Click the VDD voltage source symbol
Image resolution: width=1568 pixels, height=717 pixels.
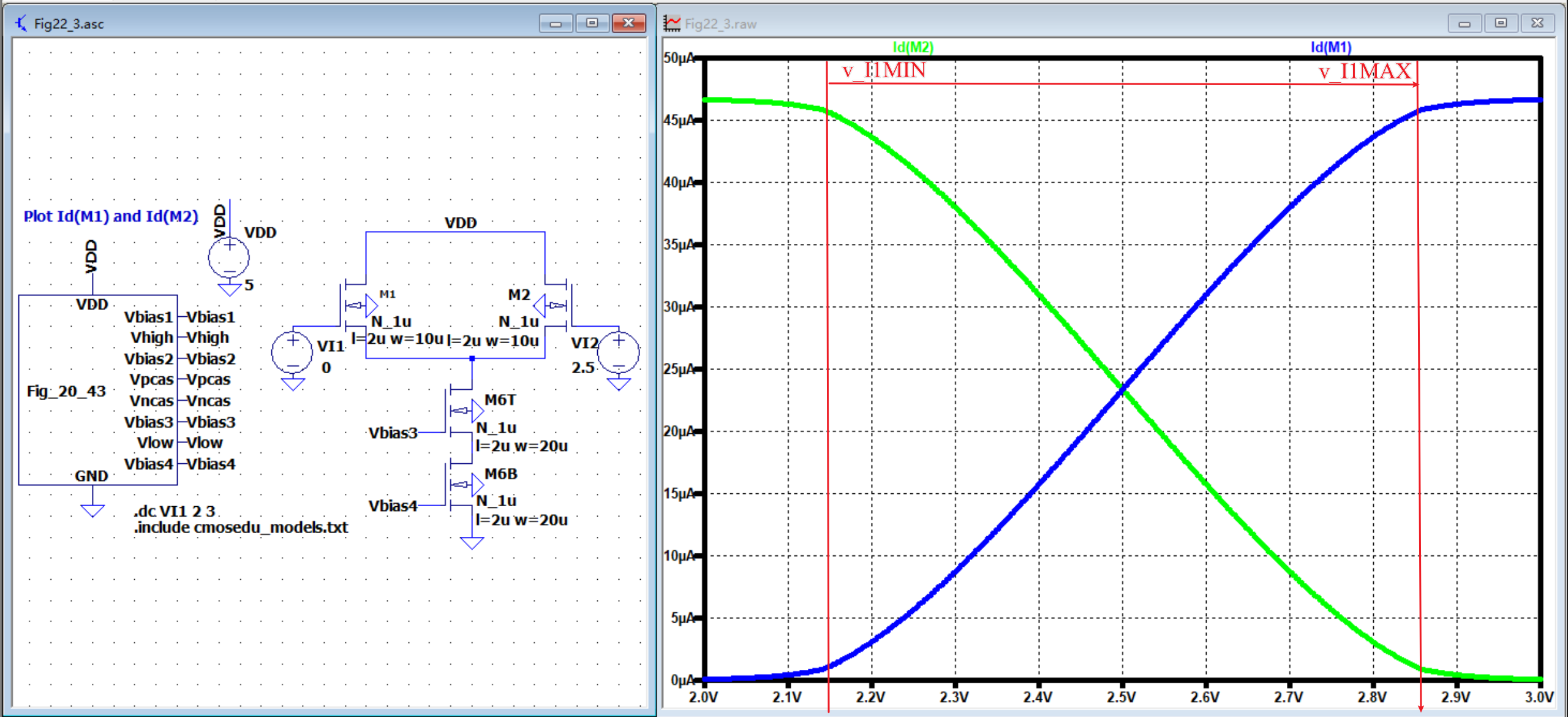[x=228, y=257]
